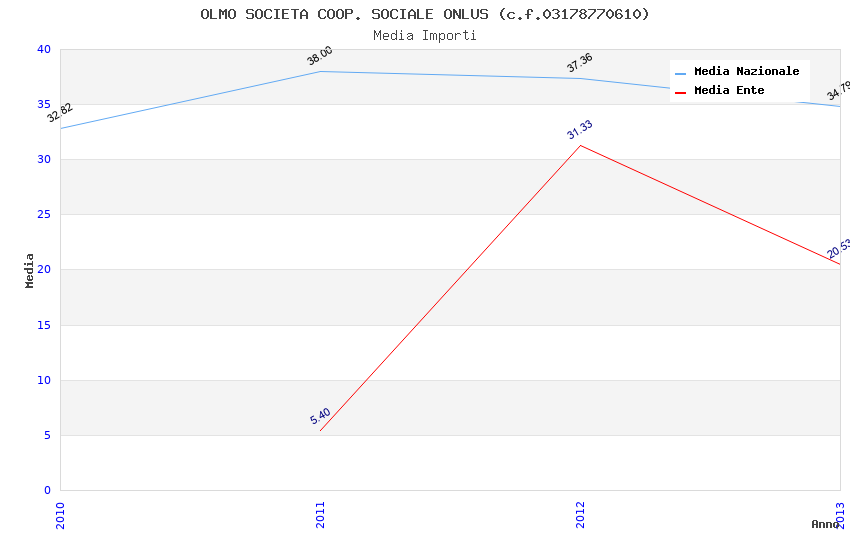This screenshot has width=850, height=550.
Task: Select the 40 y-axis tick label
Action: (x=43, y=49)
